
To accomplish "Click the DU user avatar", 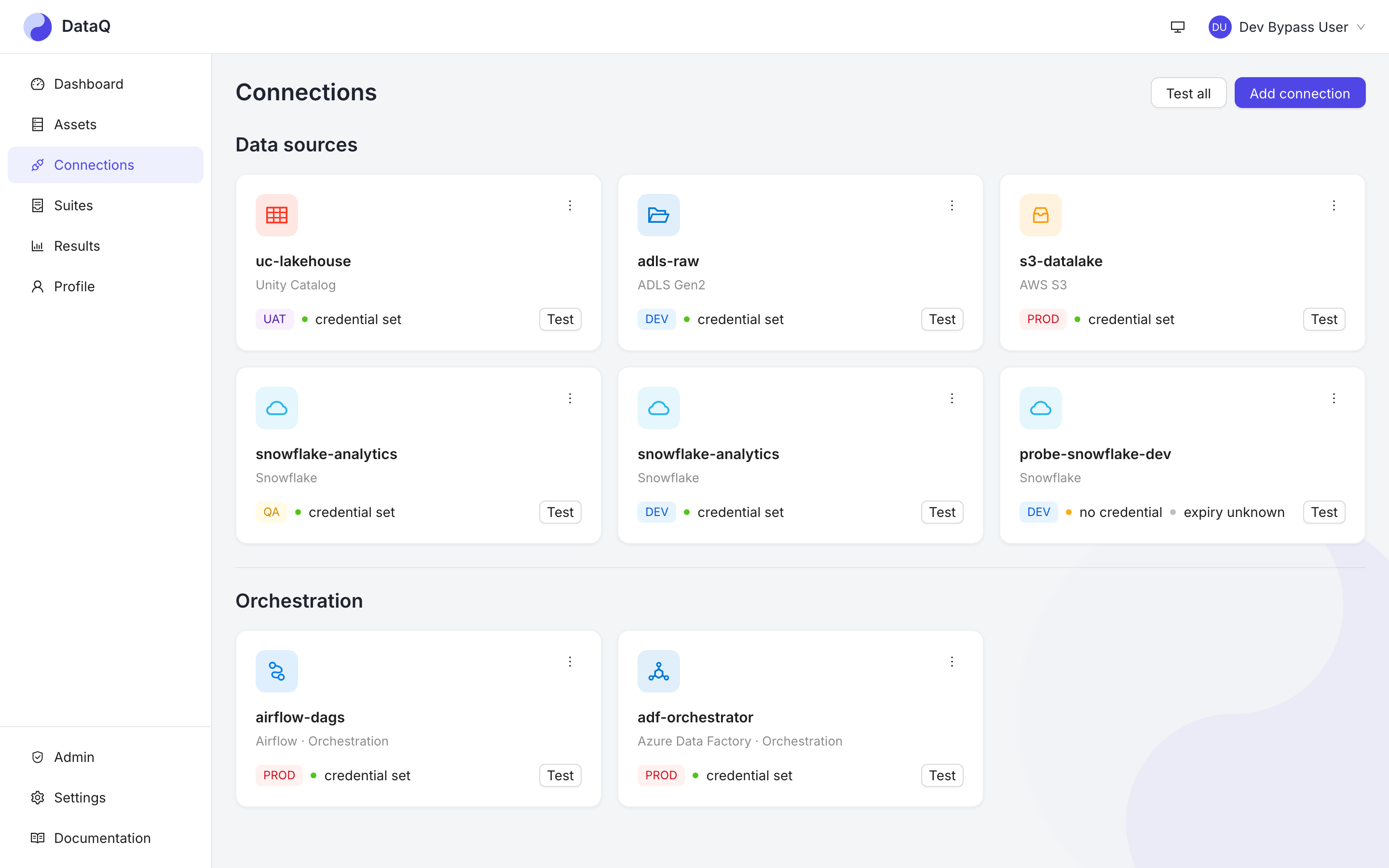I will pos(1219,27).
